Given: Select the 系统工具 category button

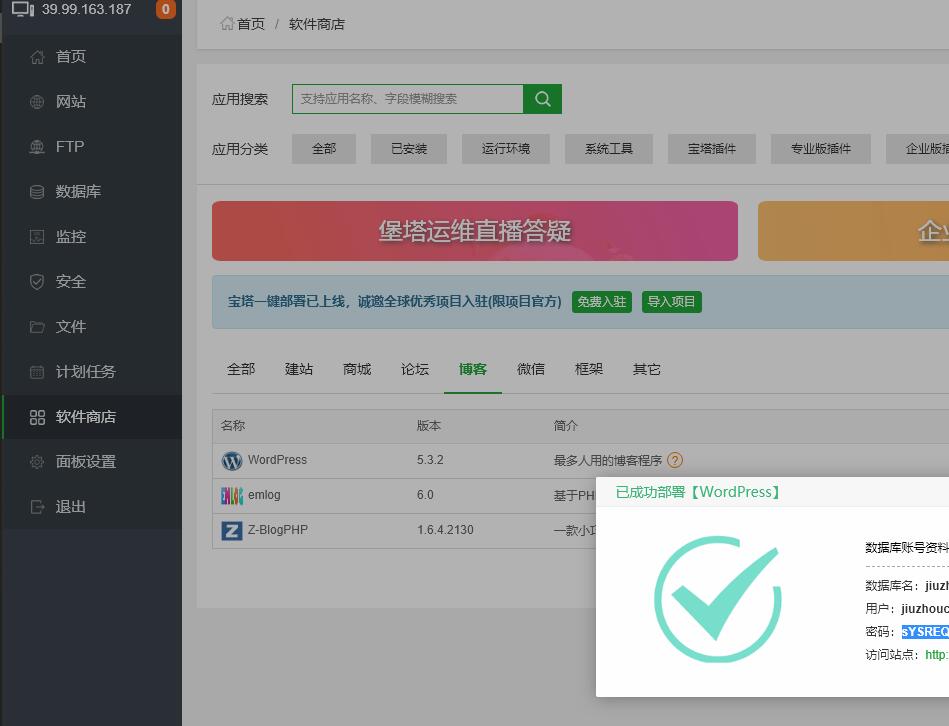Looking at the screenshot, I should [609, 149].
